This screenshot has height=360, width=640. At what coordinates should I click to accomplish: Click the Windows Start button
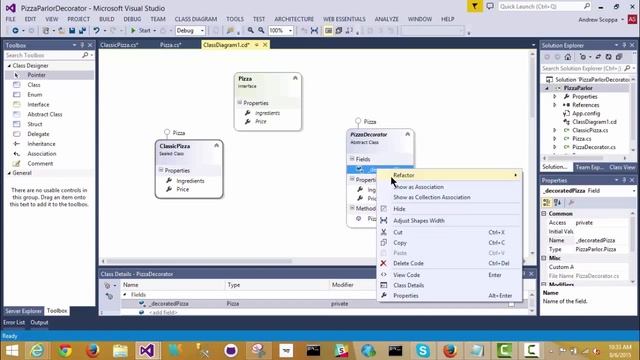tap(12, 351)
